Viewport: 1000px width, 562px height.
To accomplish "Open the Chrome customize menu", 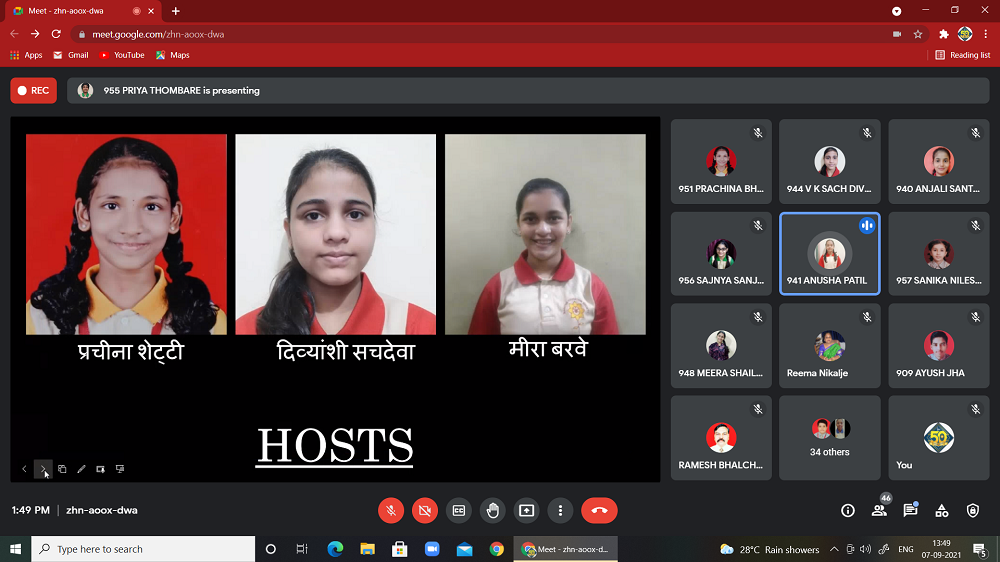I will (985, 33).
